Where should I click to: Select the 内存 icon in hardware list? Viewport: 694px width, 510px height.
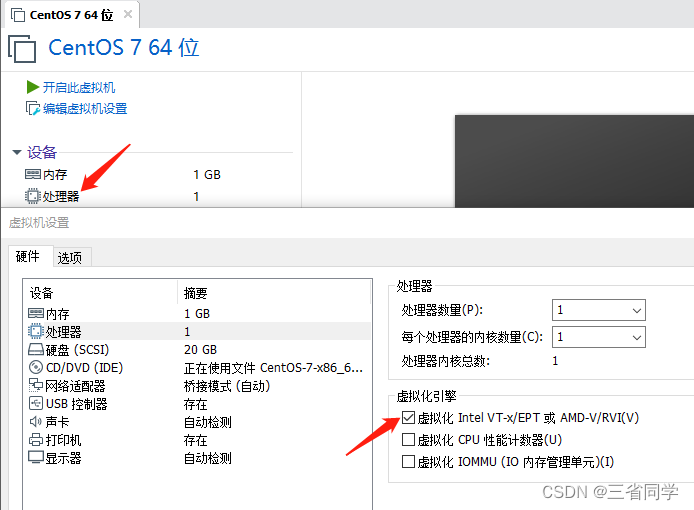(x=36, y=313)
